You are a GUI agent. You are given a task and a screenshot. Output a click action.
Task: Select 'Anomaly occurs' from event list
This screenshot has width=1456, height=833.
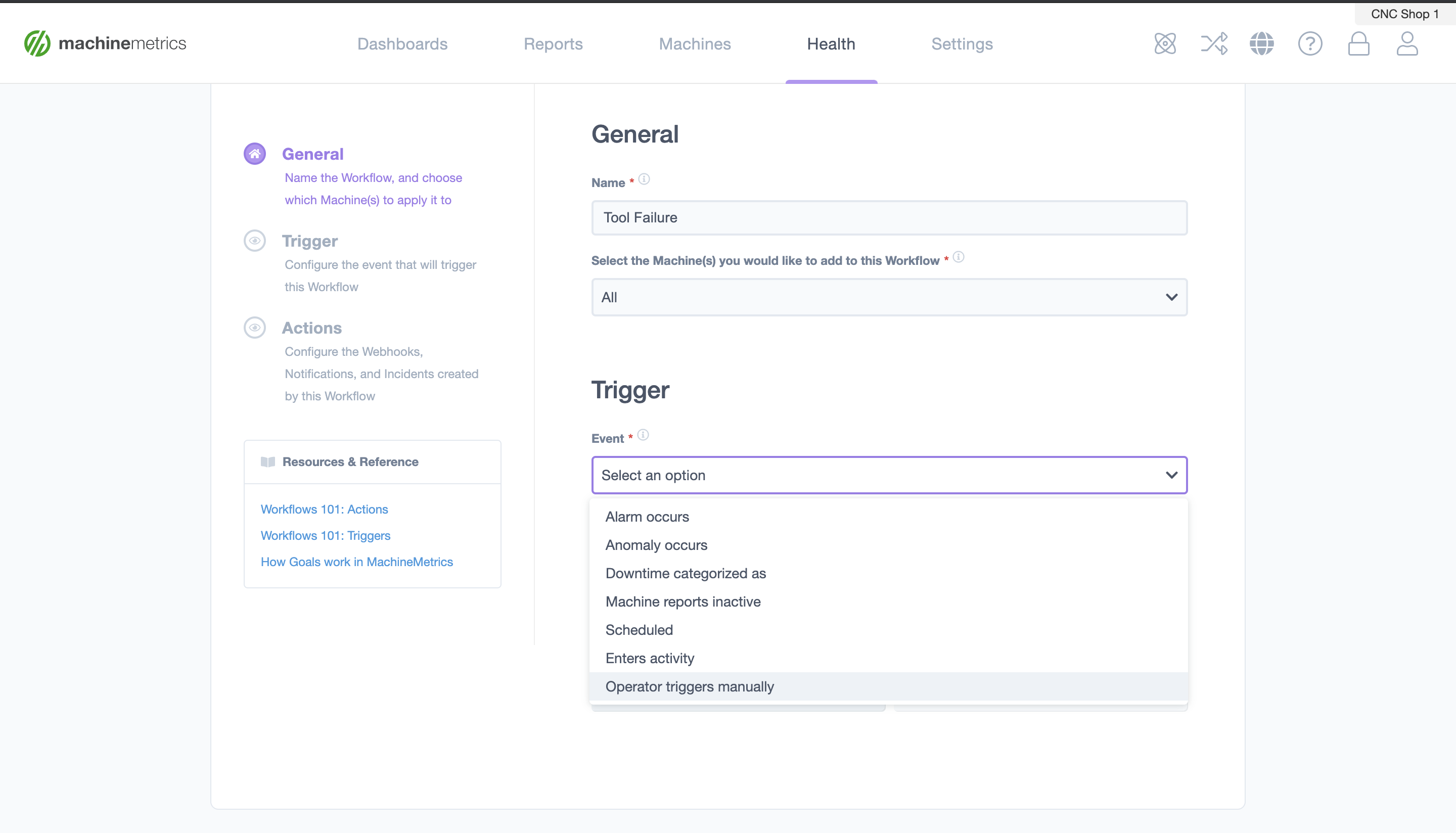point(656,544)
